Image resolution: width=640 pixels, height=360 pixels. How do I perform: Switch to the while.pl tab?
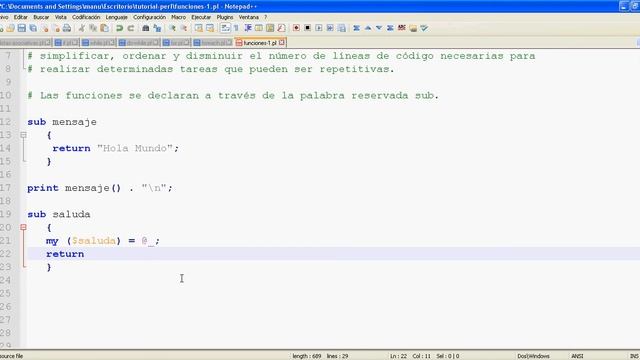click(98, 42)
